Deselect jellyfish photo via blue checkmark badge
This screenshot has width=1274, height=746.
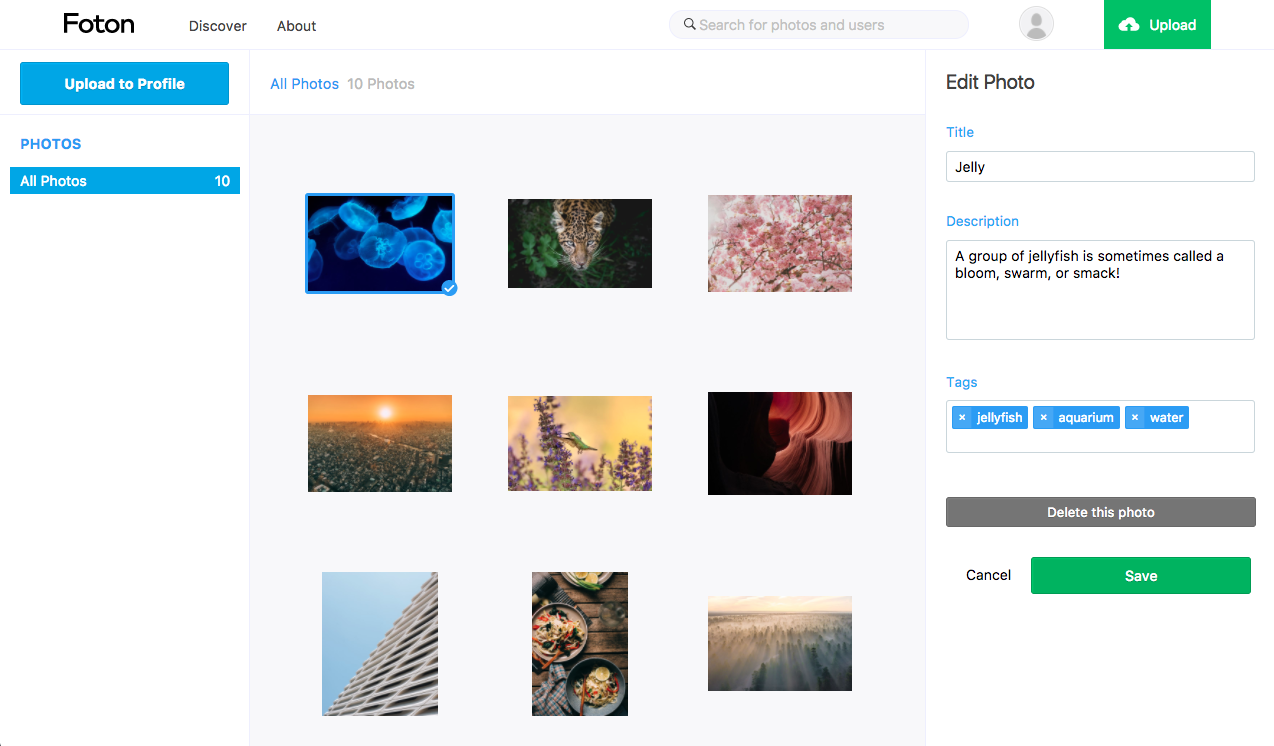pyautogui.click(x=449, y=288)
